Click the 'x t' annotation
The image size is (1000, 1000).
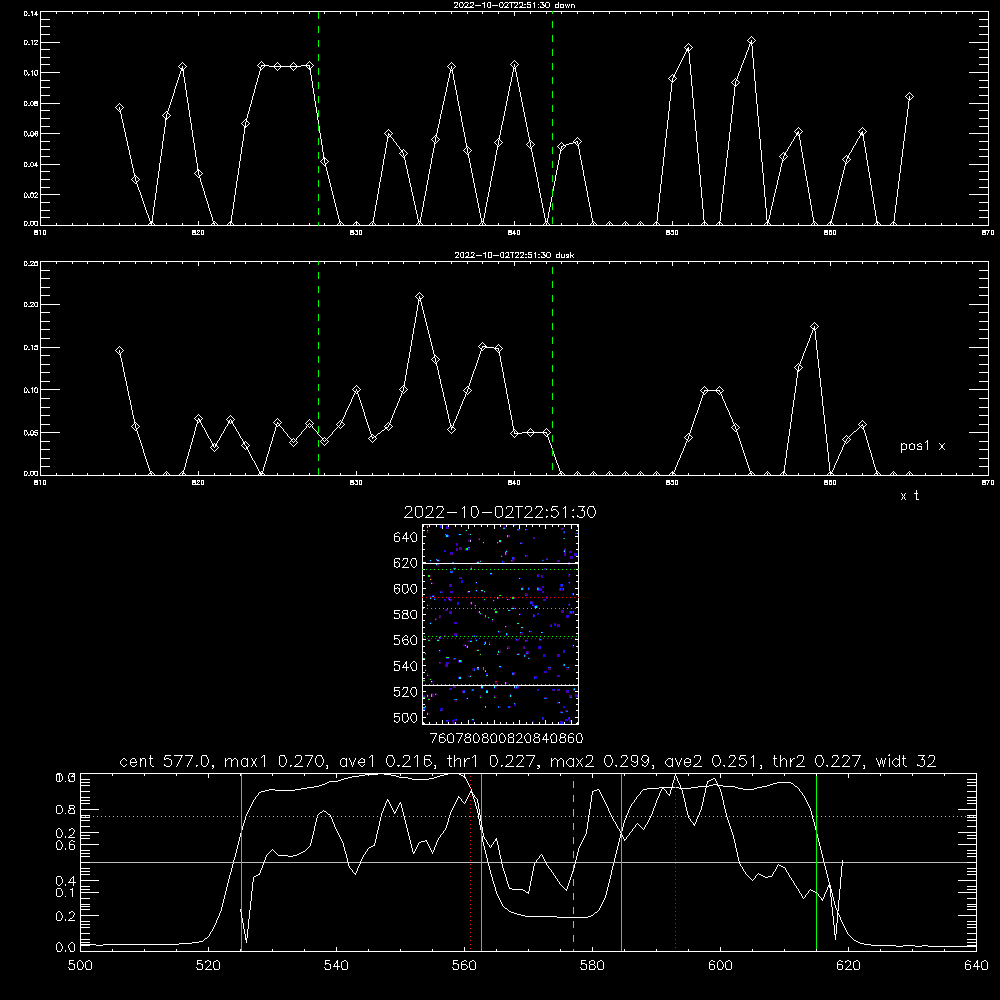909,496
